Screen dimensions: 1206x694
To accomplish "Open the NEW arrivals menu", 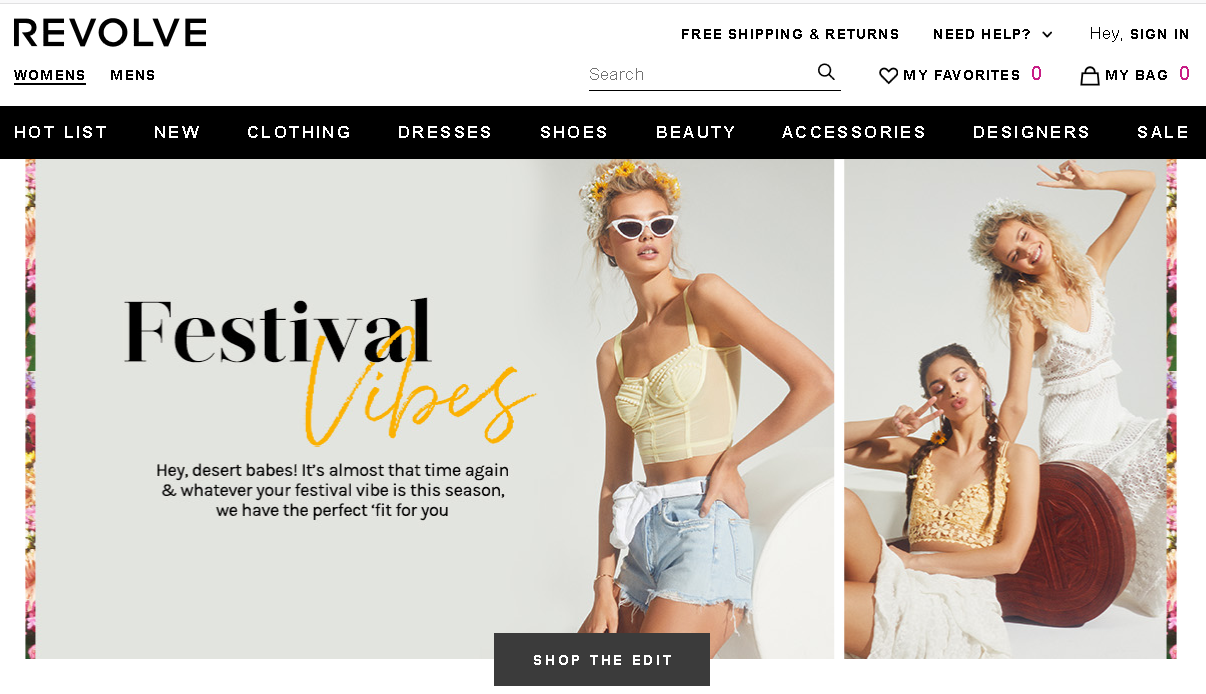I will 177,132.
